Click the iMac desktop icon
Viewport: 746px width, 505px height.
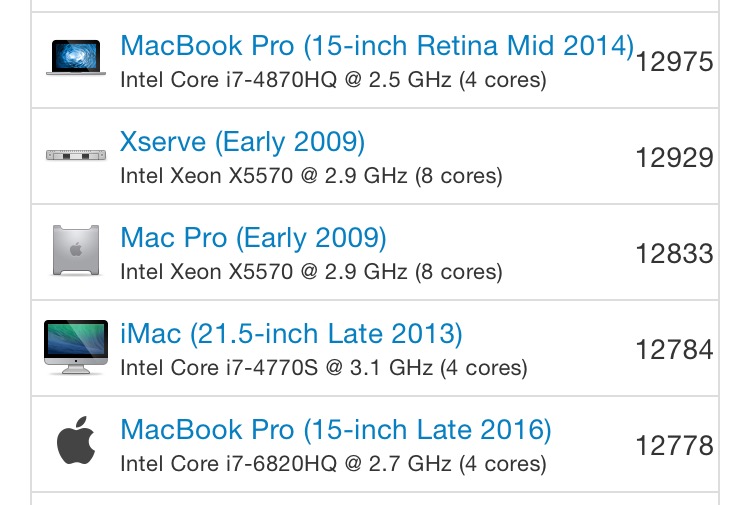[x=76, y=347]
